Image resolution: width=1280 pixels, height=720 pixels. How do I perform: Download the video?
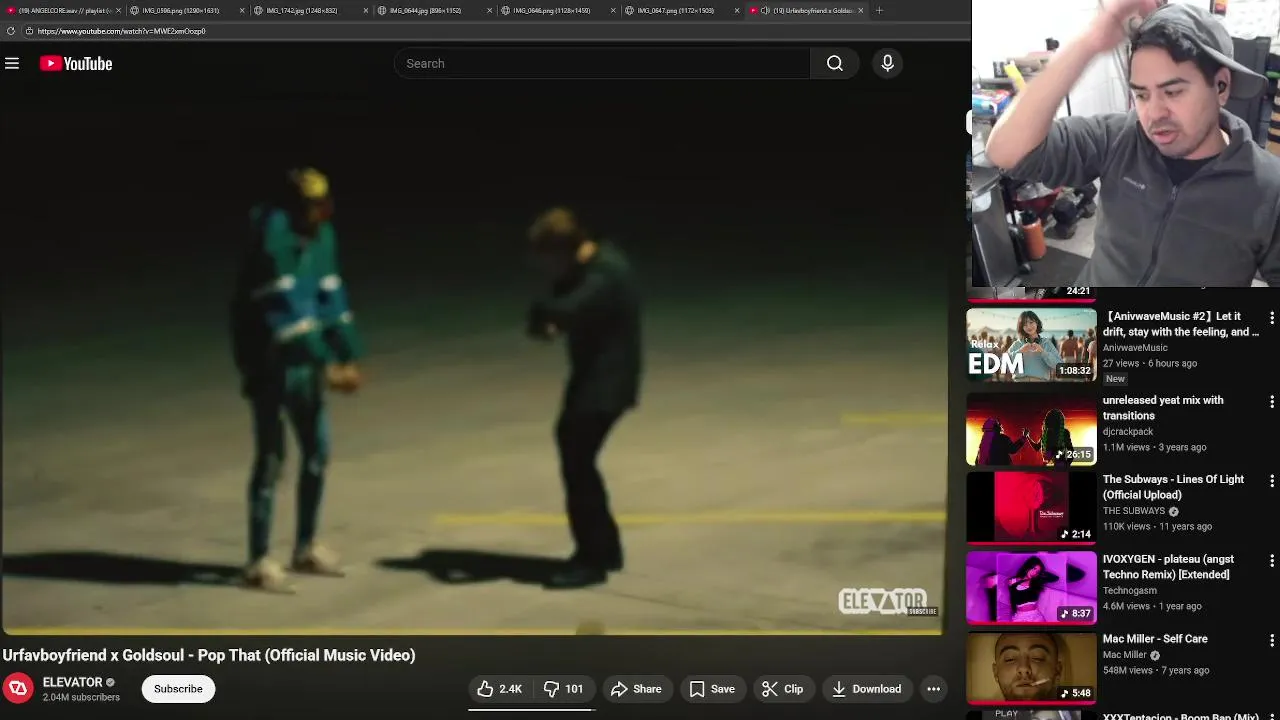tap(866, 689)
